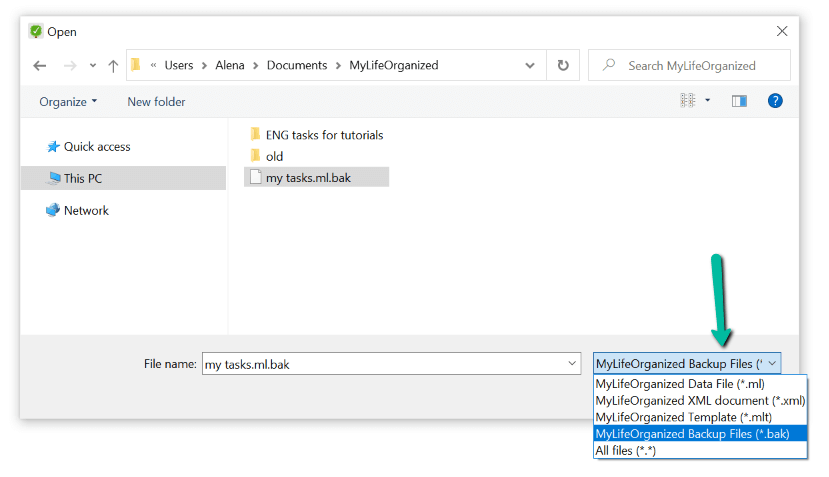Open the address bar history dropdown
The height and width of the screenshot is (477, 829).
(530, 66)
